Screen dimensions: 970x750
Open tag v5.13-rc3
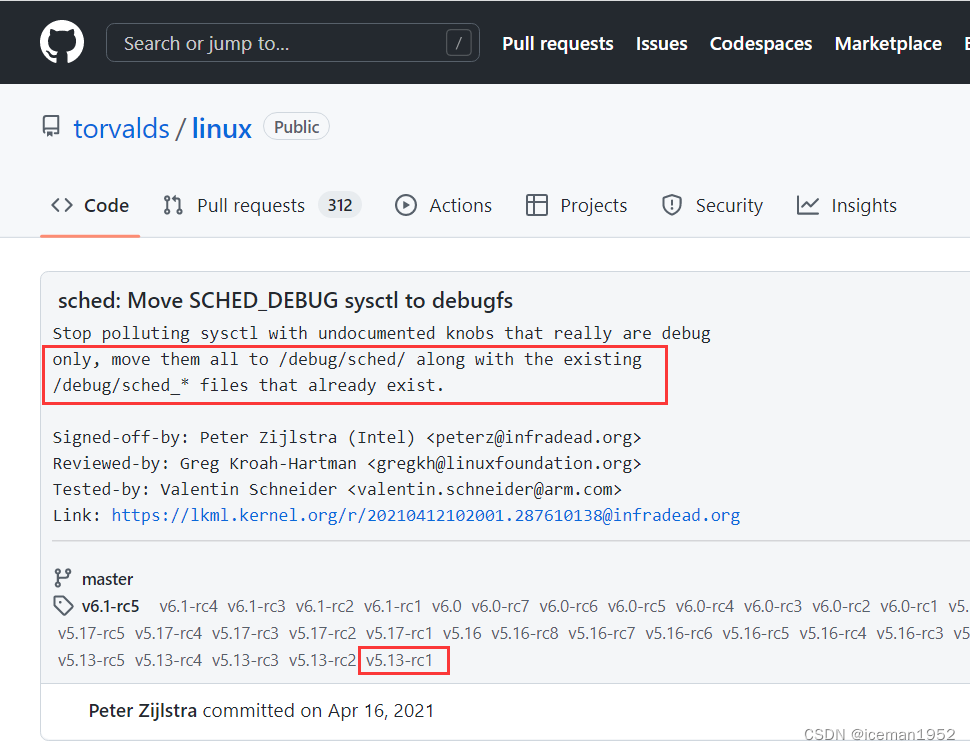pos(245,660)
